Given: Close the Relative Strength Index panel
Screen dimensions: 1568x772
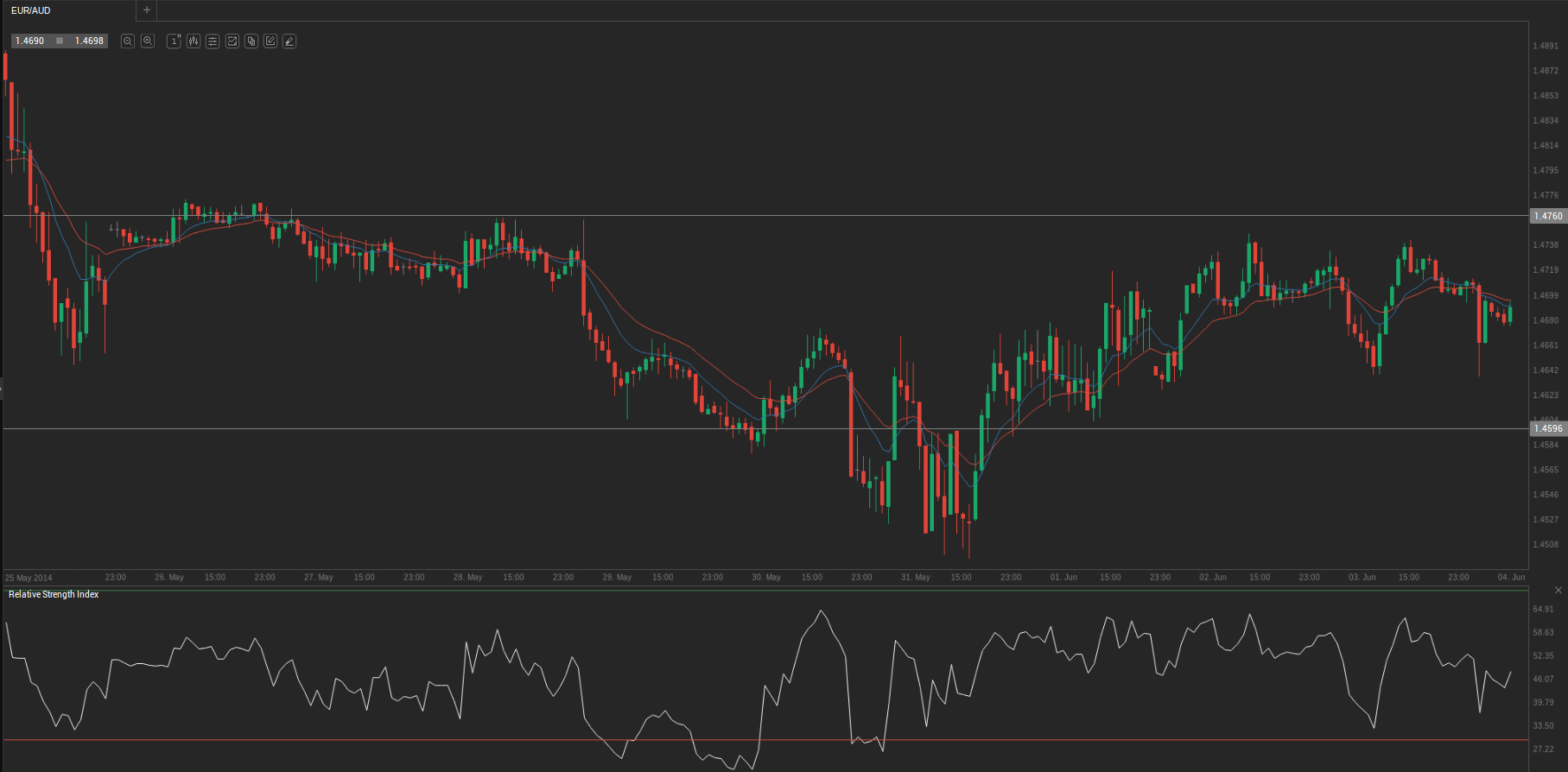Looking at the screenshot, I should [1558, 591].
